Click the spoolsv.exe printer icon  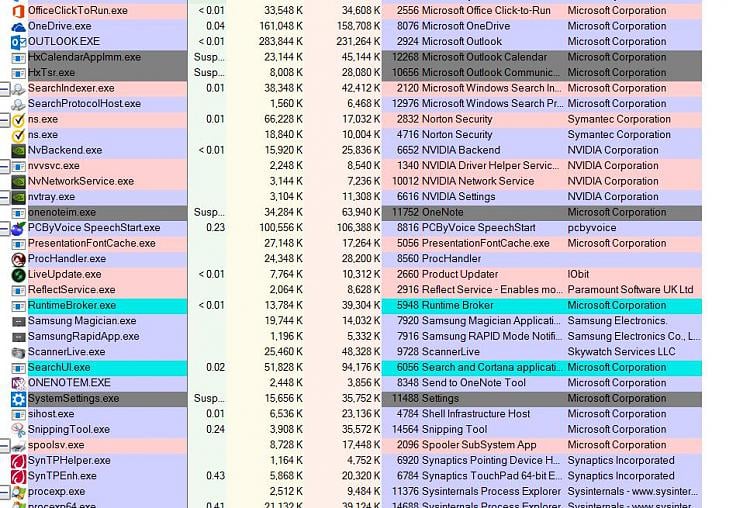coord(18,445)
